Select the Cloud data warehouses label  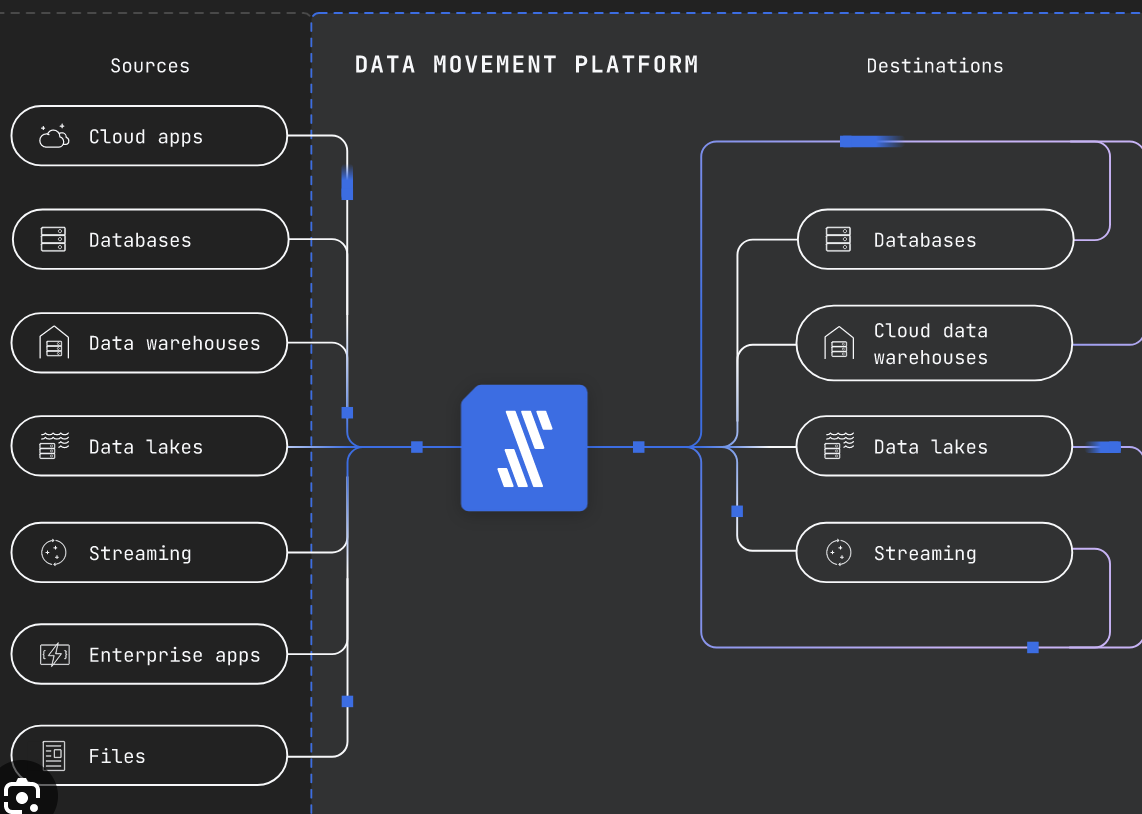pos(931,344)
